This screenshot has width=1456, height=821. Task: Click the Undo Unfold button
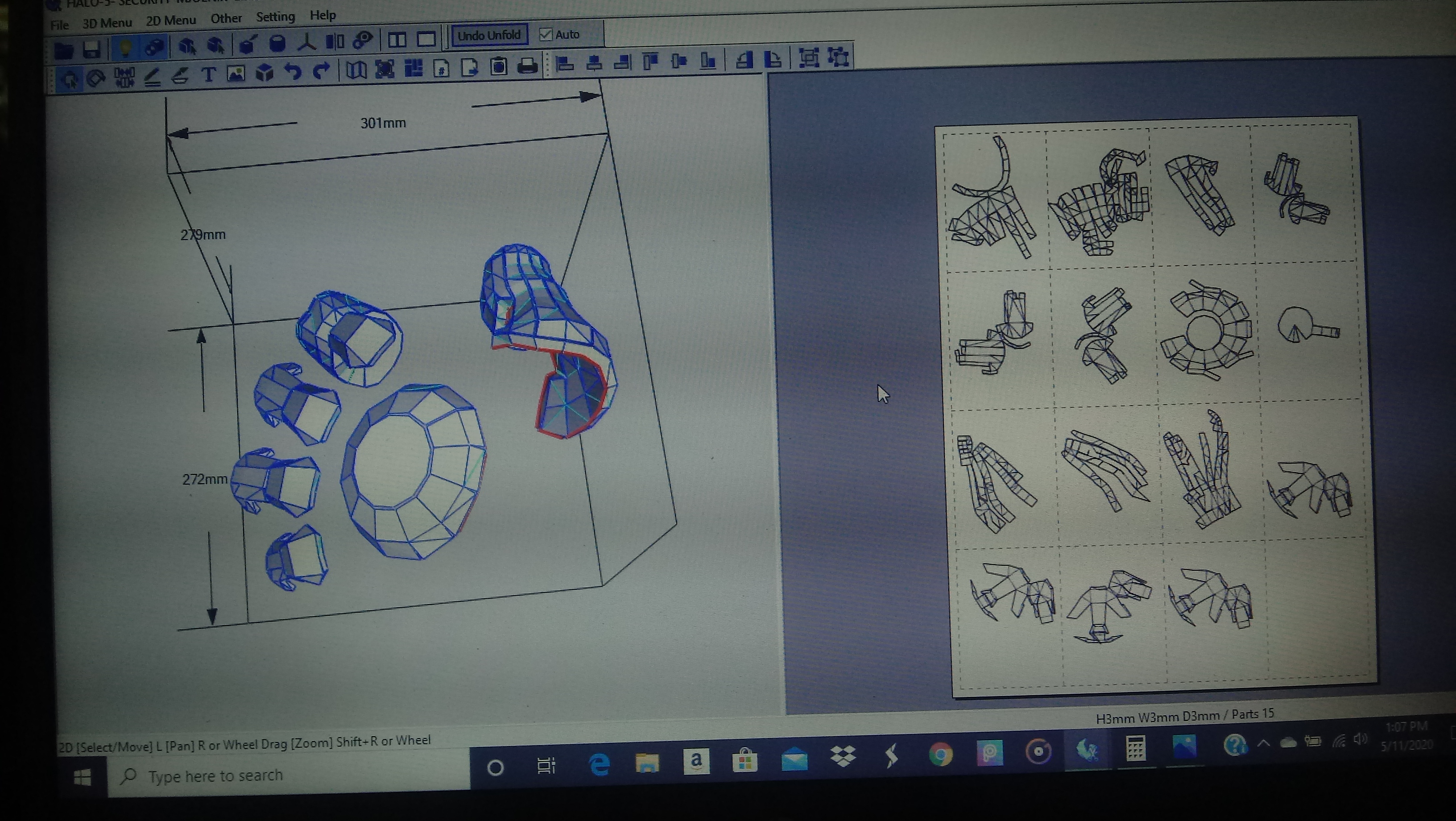489,35
